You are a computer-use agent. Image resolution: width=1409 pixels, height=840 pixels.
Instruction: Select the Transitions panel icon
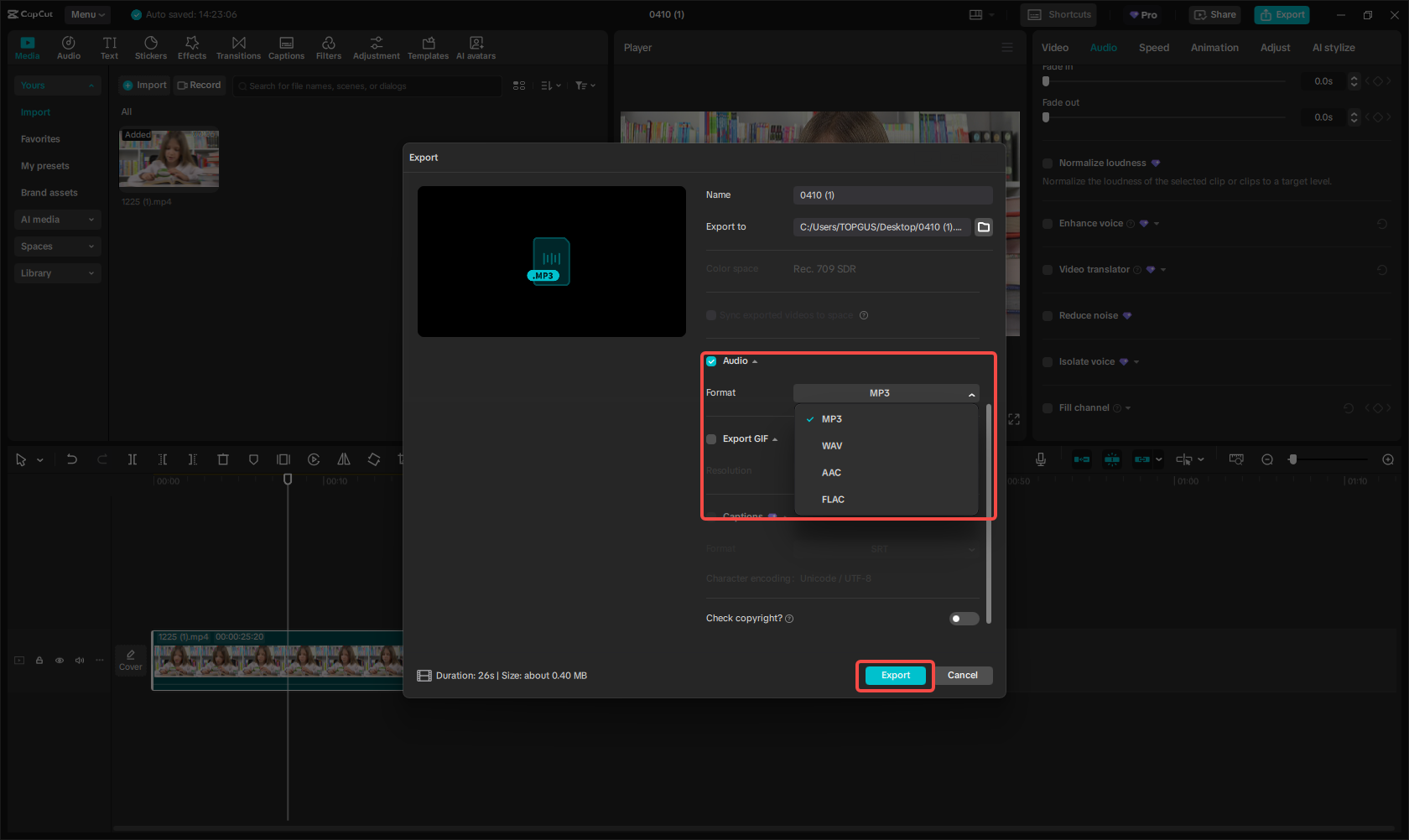pyautogui.click(x=238, y=46)
